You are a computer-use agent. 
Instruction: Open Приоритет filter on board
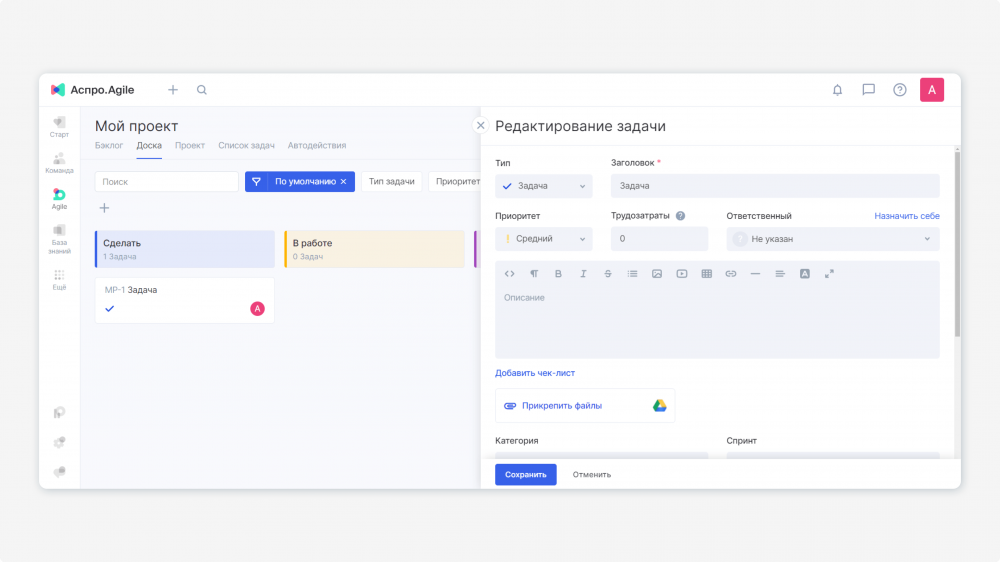tap(457, 182)
